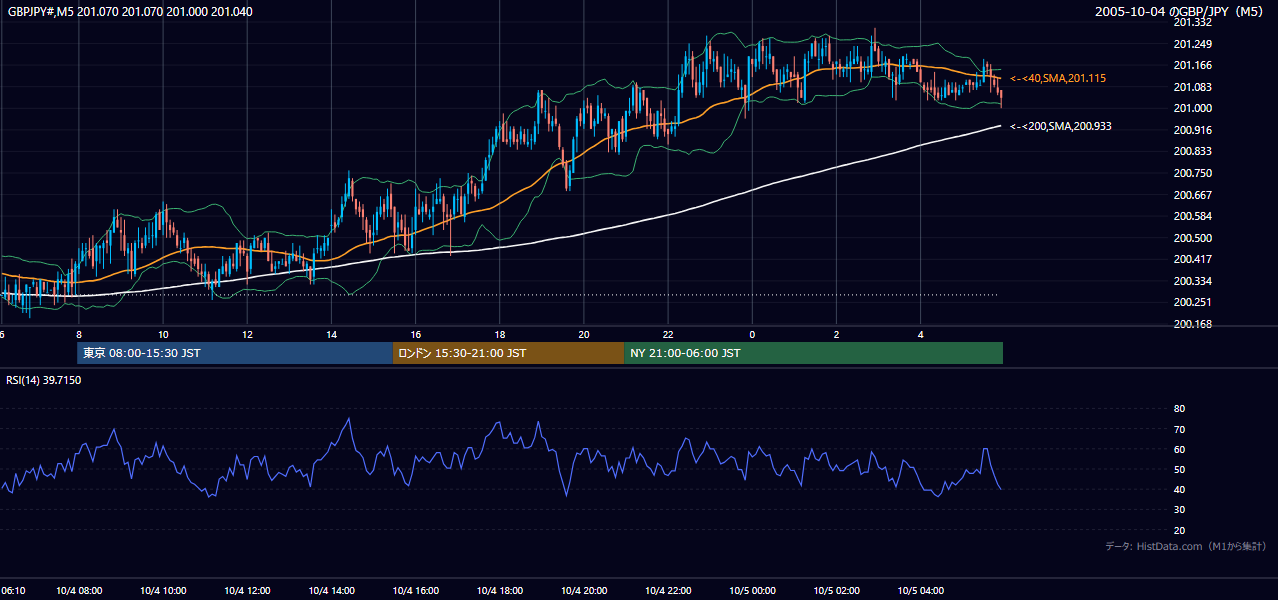Click bottom time label 10/5 00:00
1278x600 pixels.
(x=752, y=591)
